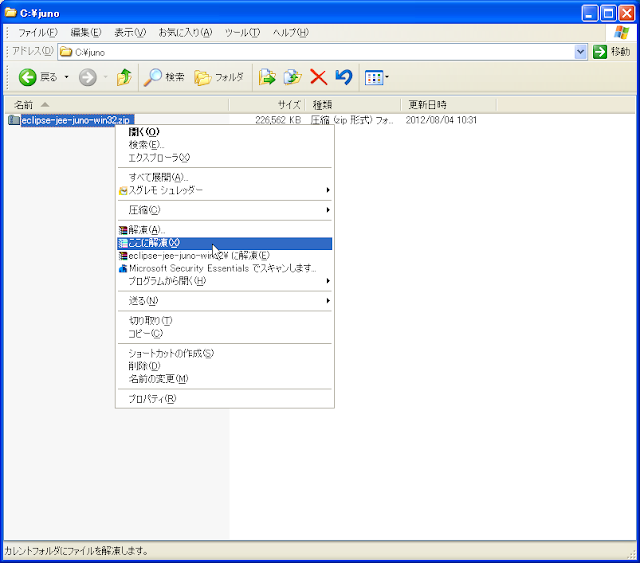Open the Forward button history dropdown arrow
The width and height of the screenshot is (640, 563).
coord(105,77)
